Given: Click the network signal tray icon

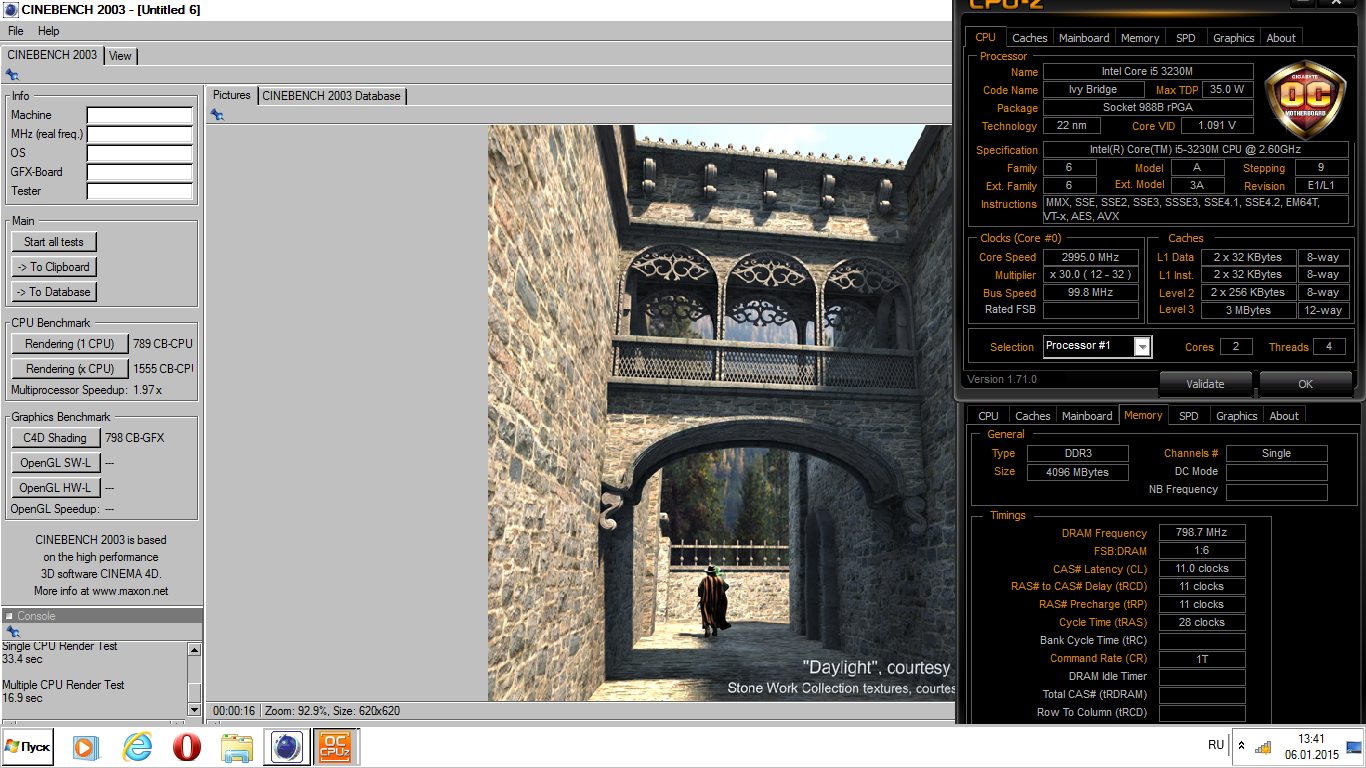Looking at the screenshot, I should [1263, 747].
